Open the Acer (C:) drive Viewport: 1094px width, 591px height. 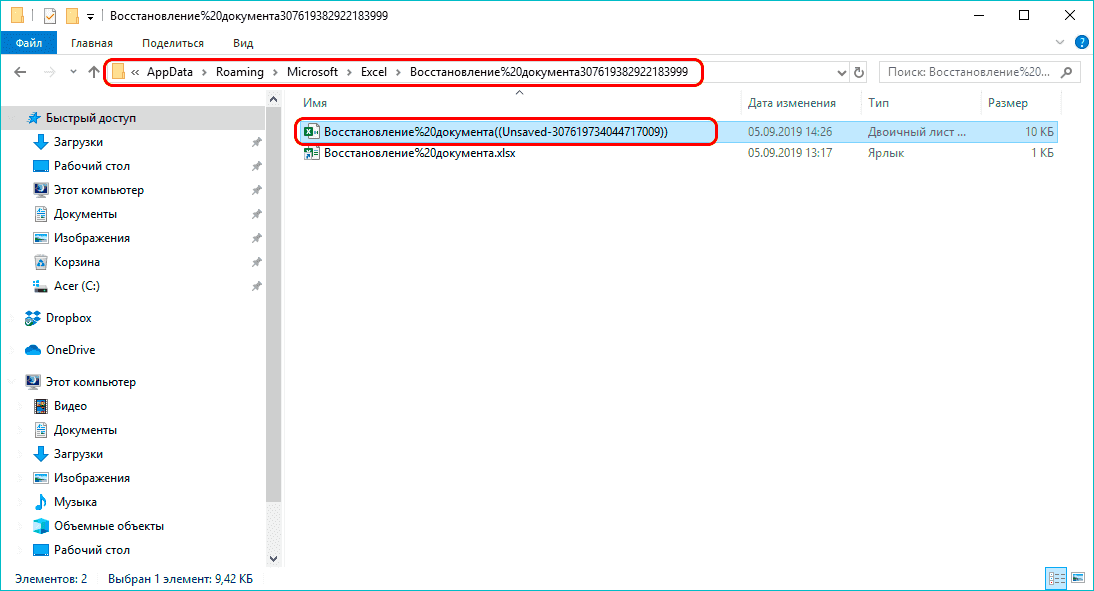[77, 286]
